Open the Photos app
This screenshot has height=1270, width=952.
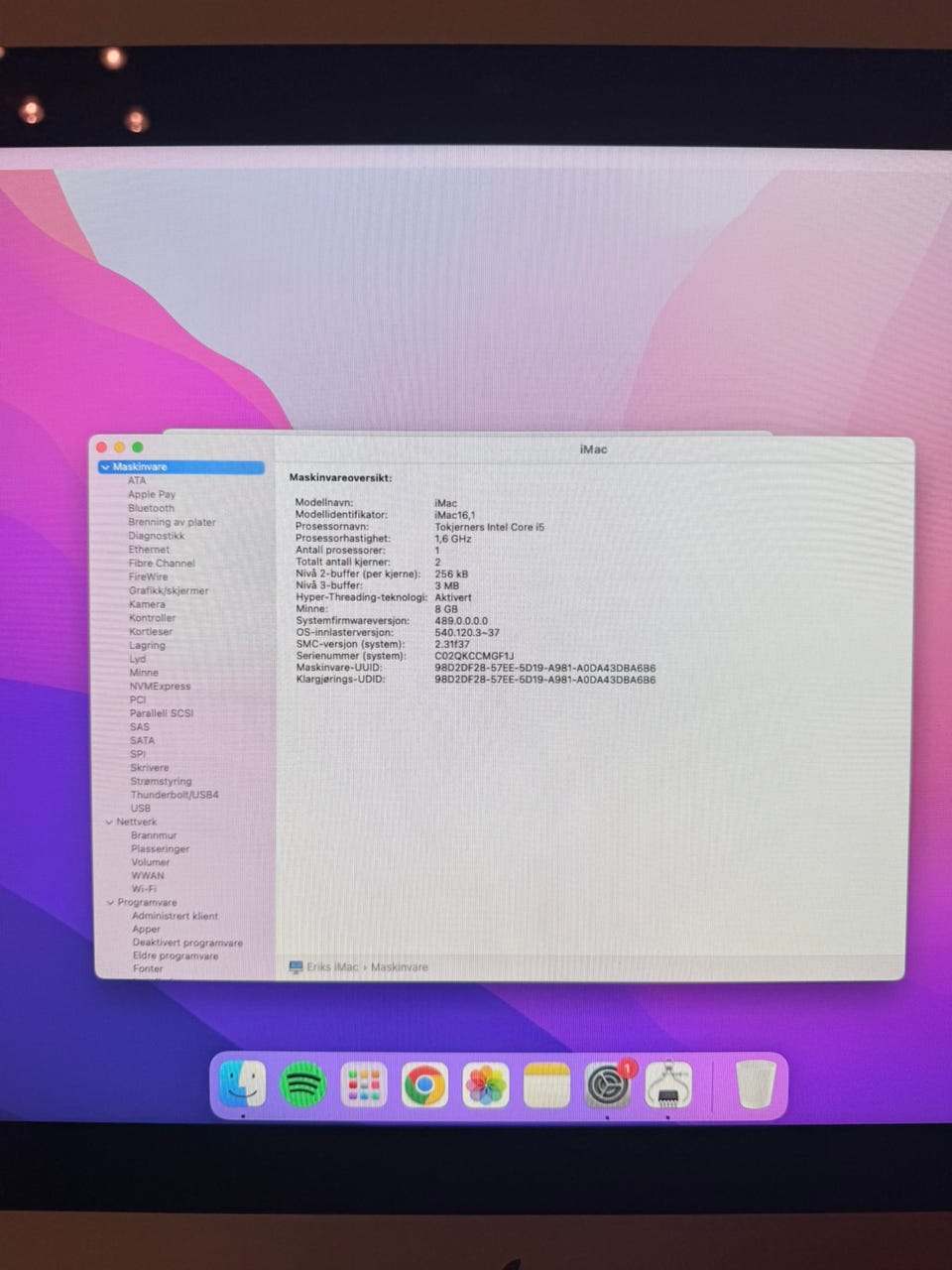486,1085
